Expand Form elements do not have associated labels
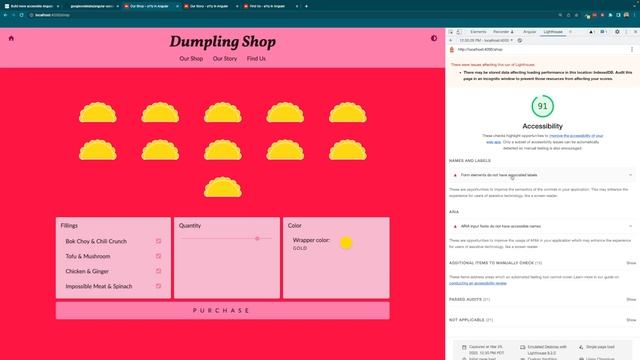 (x=542, y=175)
